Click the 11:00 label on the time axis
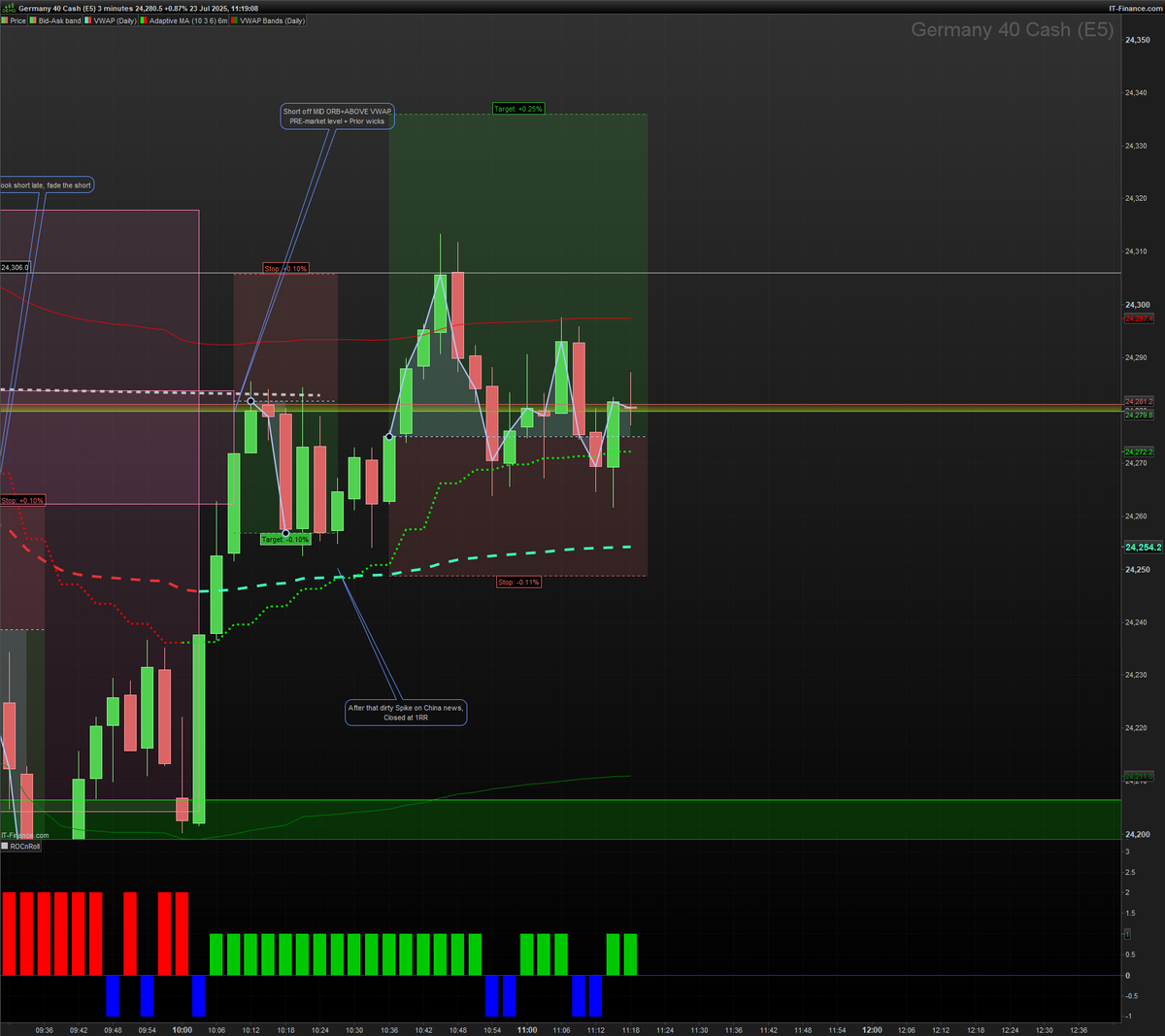 [x=527, y=1030]
